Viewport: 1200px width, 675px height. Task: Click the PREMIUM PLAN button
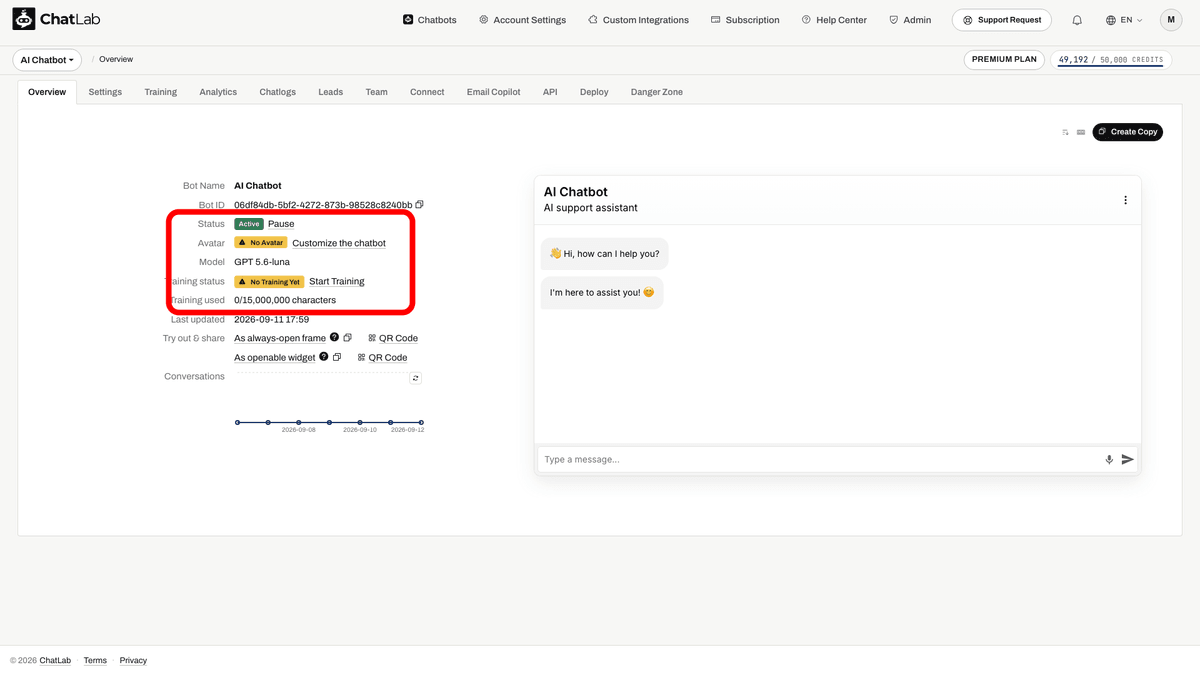[1004, 60]
